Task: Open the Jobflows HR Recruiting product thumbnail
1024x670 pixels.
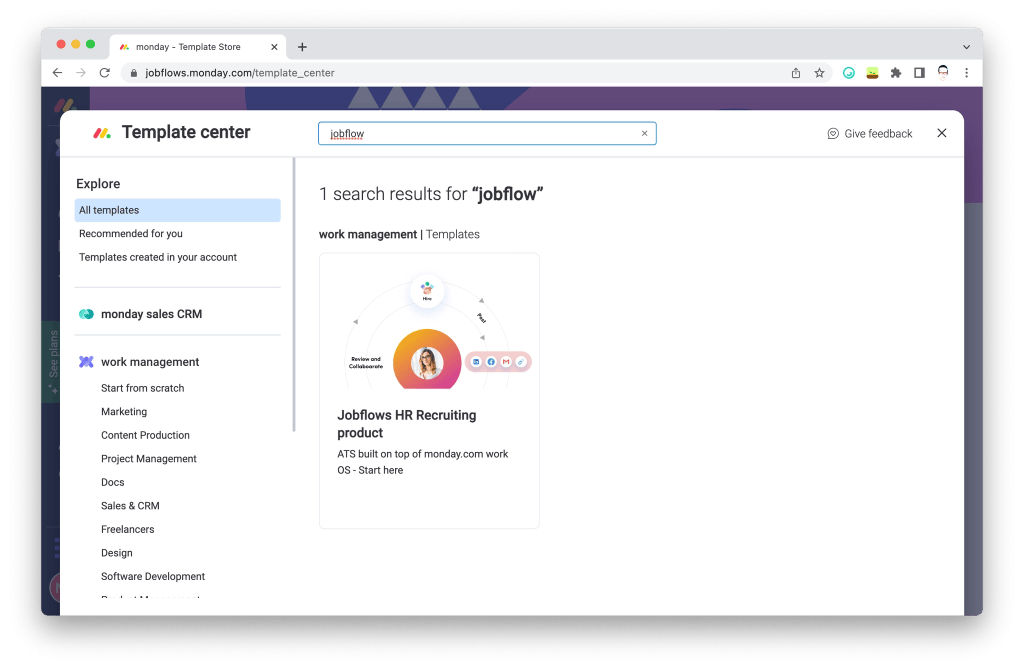Action: [429, 330]
